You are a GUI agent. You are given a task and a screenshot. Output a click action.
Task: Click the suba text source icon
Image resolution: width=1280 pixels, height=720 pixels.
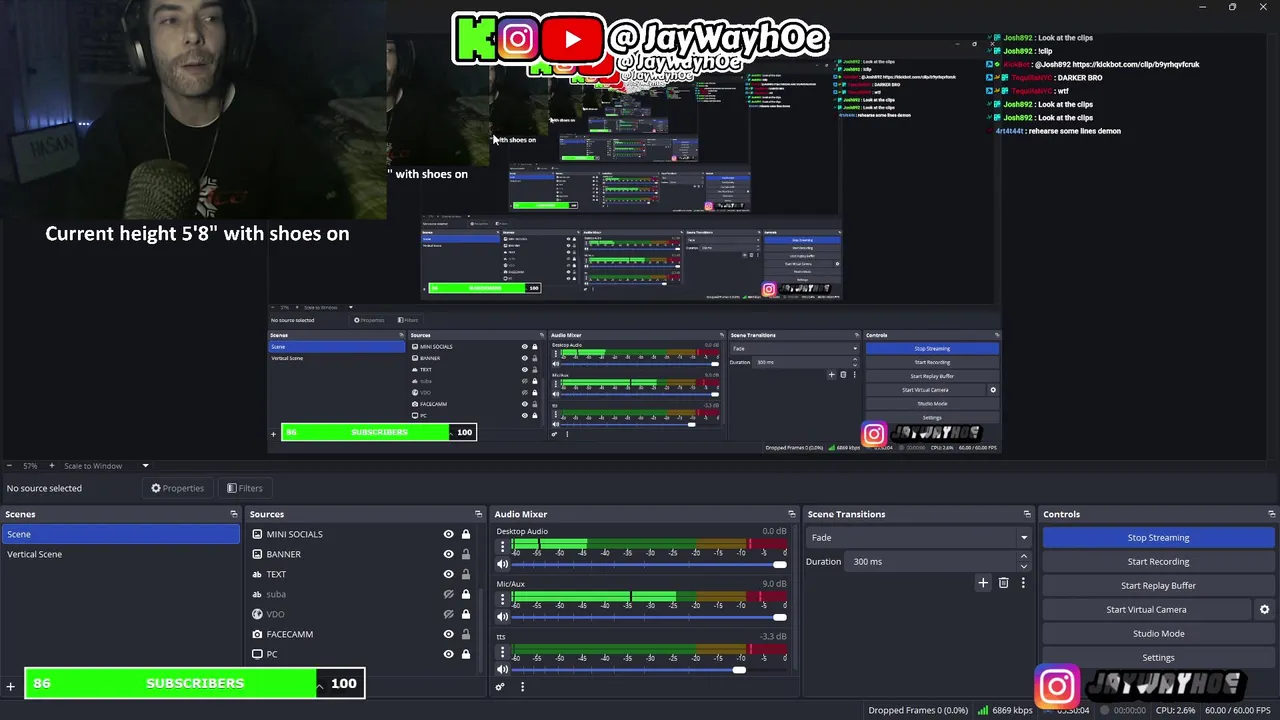pyautogui.click(x=257, y=594)
